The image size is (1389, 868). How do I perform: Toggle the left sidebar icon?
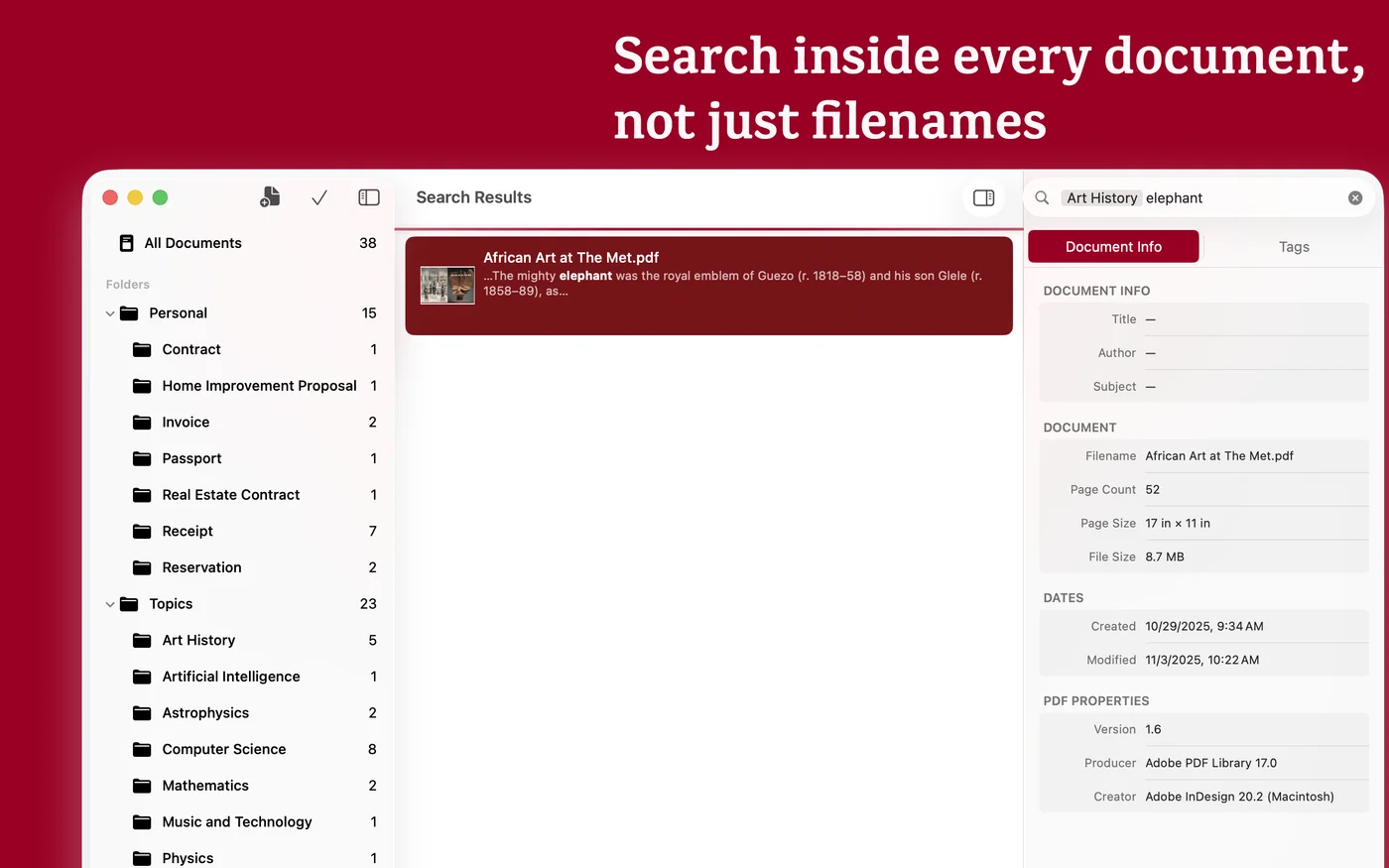coord(368,197)
